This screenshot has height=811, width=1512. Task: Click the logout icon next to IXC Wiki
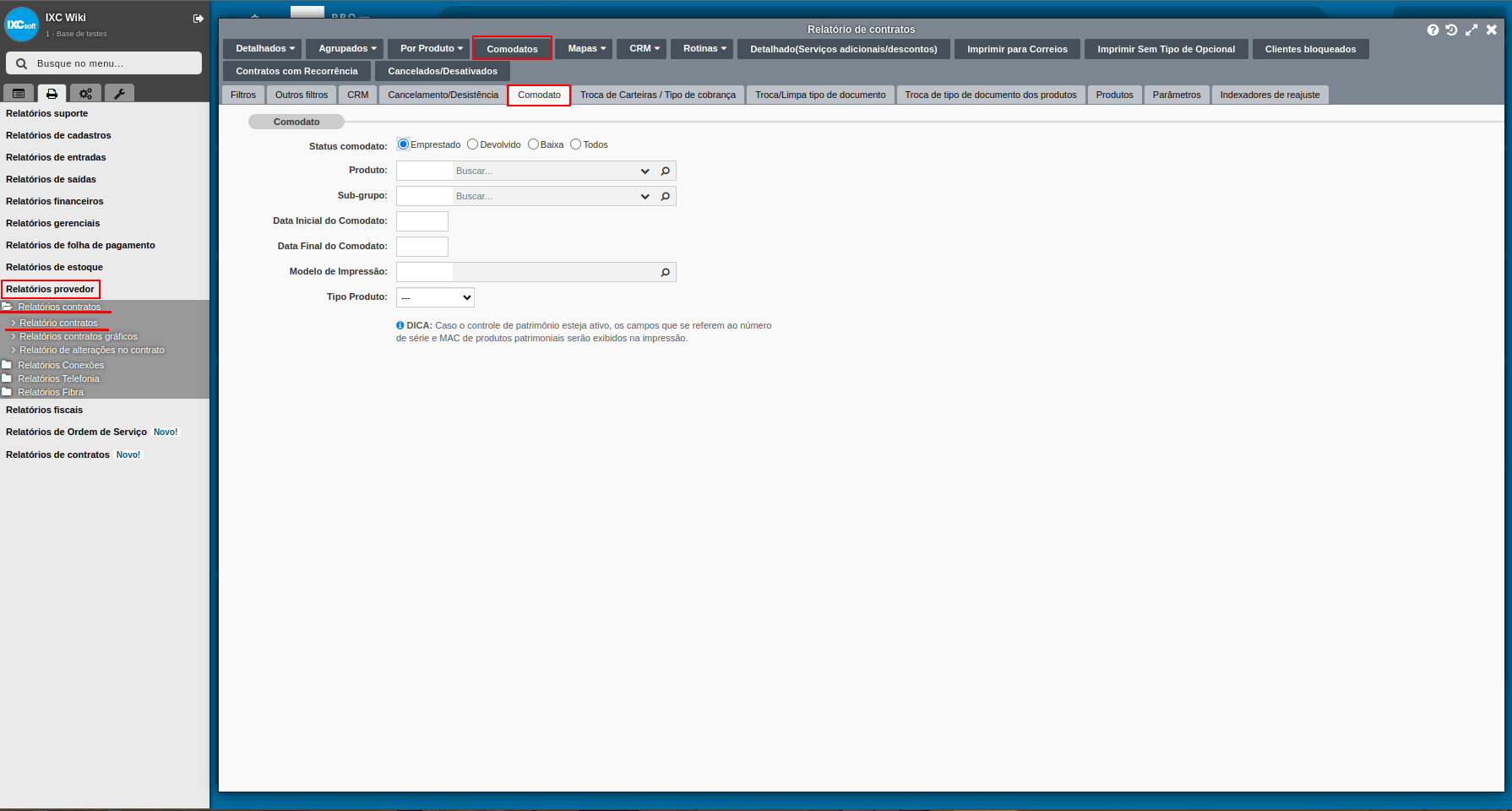[199, 19]
